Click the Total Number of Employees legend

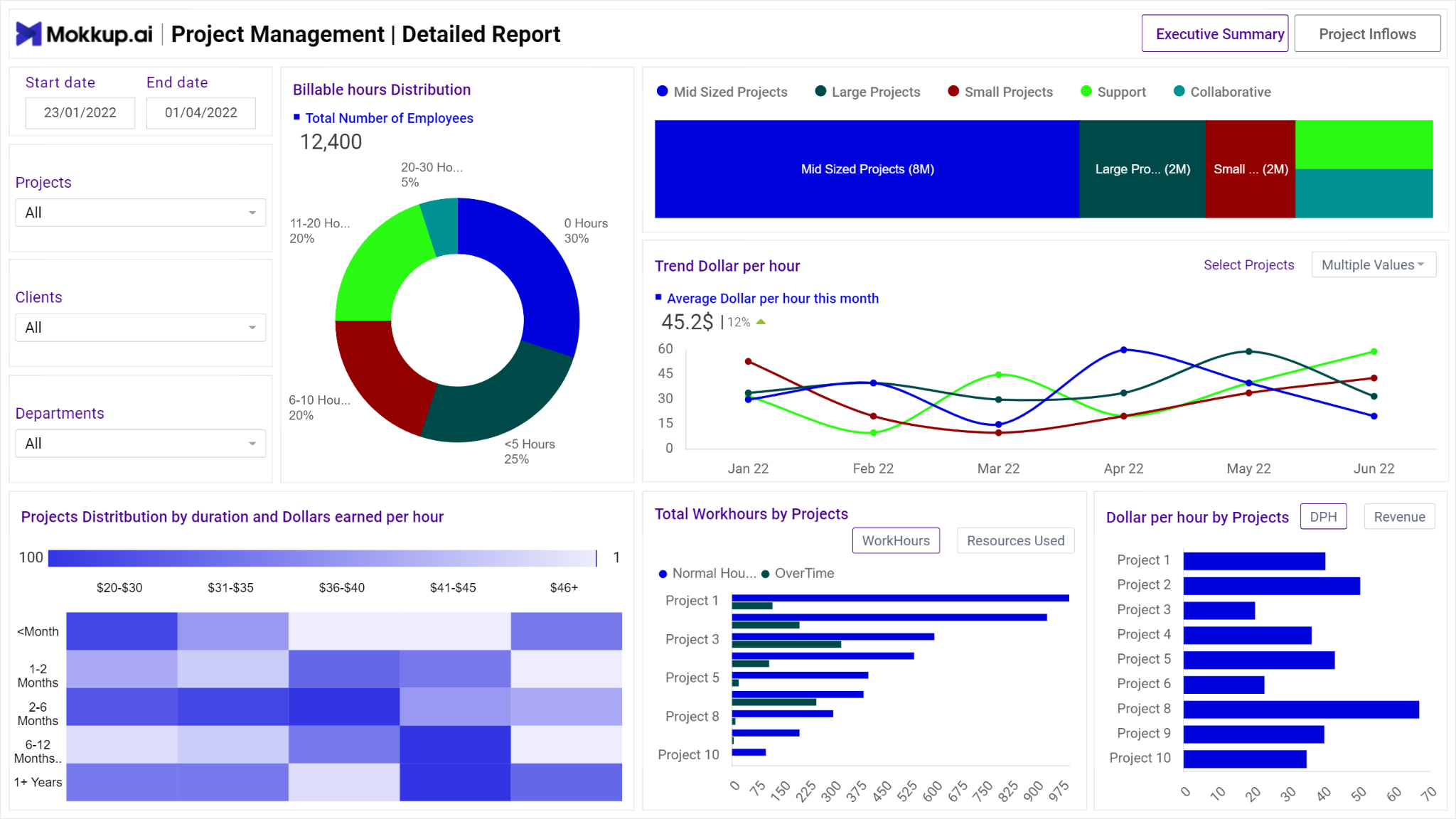pos(384,118)
